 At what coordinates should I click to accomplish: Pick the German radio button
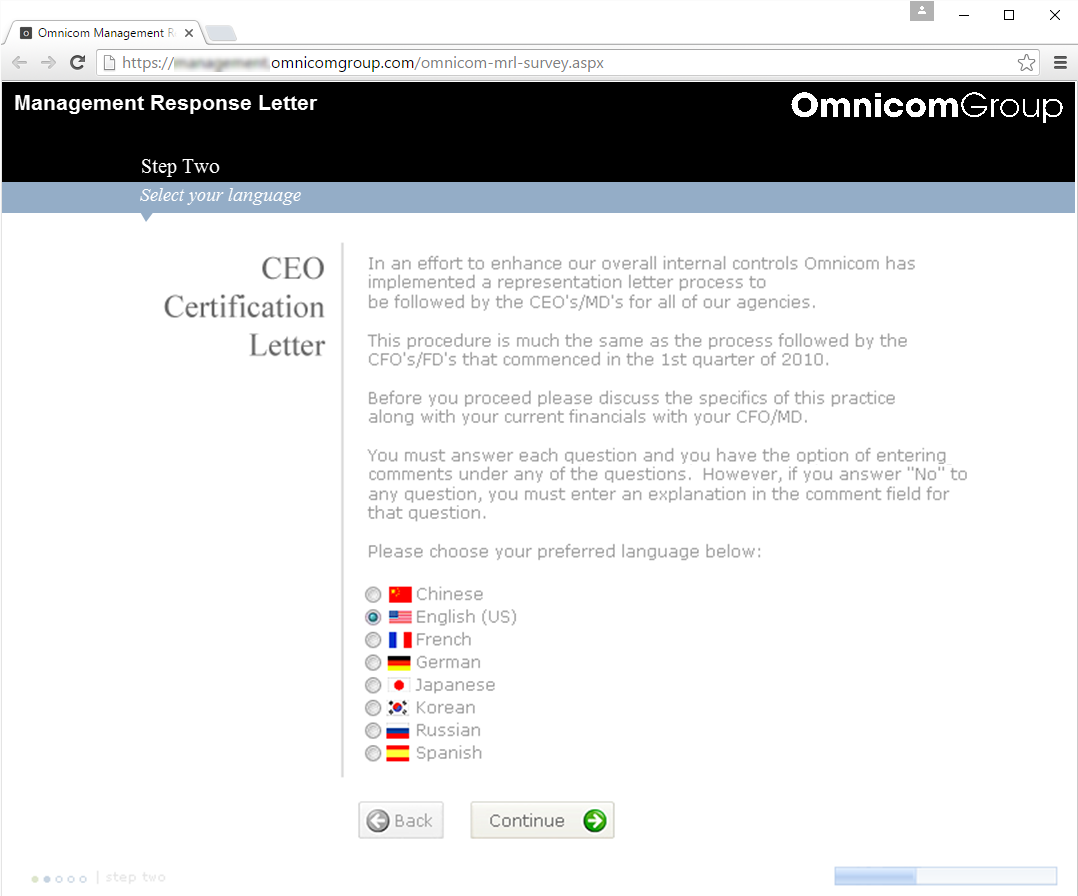pyautogui.click(x=373, y=662)
